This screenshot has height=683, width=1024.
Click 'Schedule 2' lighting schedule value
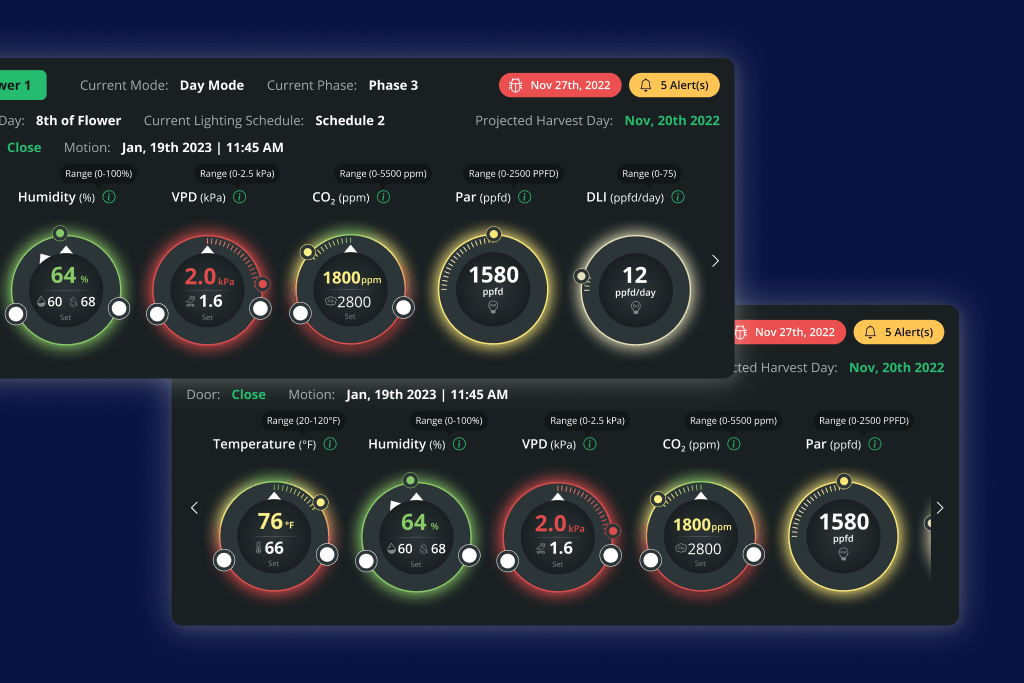350,121
